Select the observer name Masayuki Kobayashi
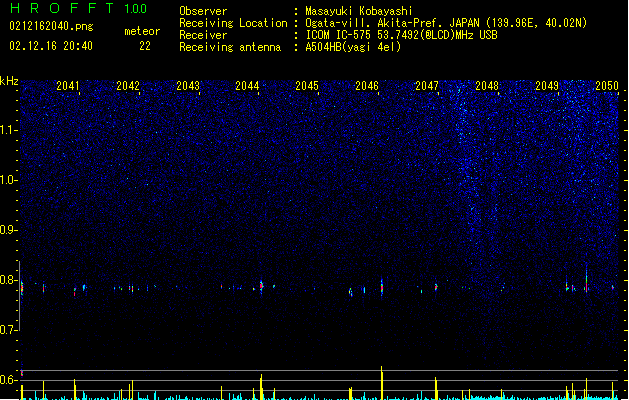Image resolution: width=629 pixels, height=400 pixels. [359, 11]
